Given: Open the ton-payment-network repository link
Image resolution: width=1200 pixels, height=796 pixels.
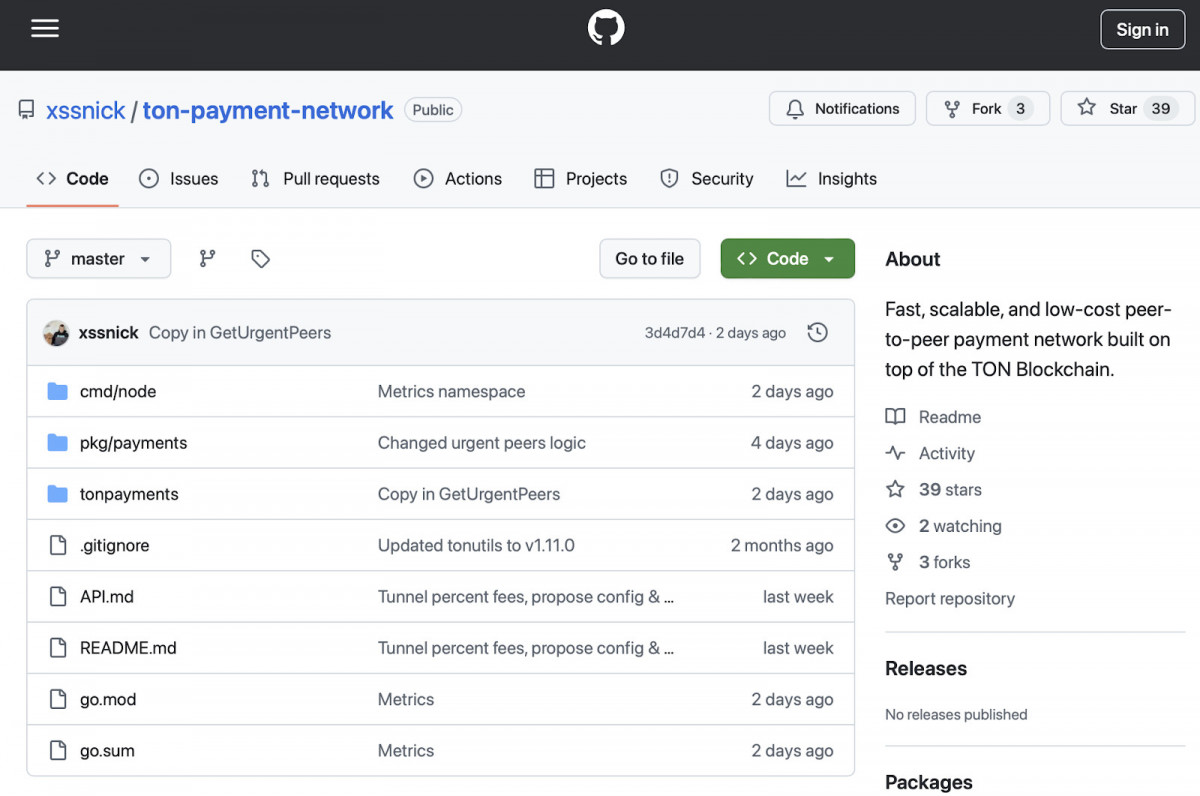Looking at the screenshot, I should click(x=268, y=110).
